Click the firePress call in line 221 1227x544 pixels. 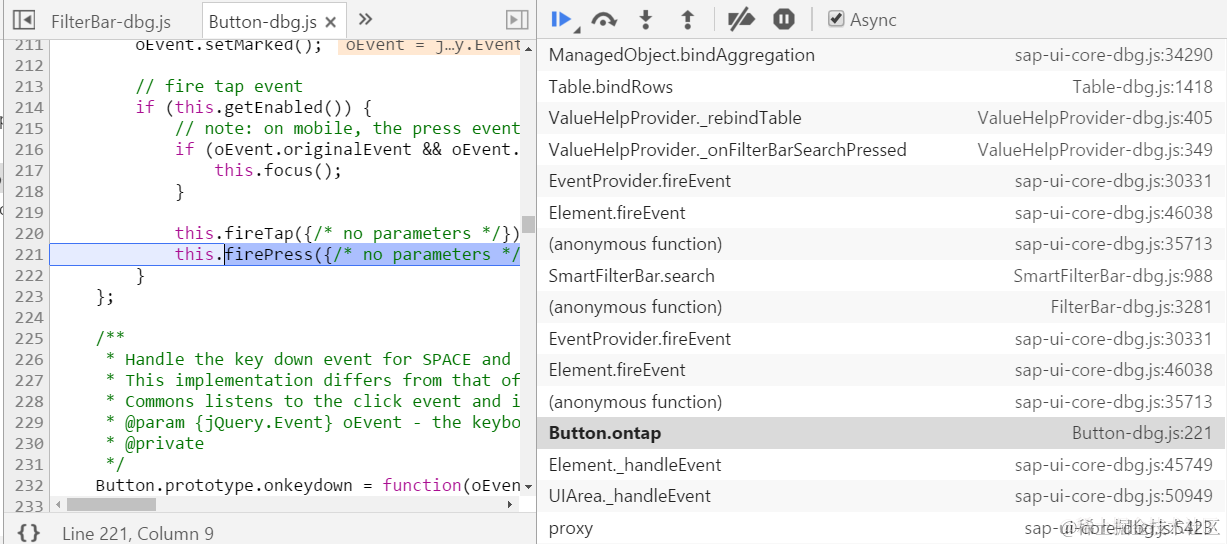[269, 254]
